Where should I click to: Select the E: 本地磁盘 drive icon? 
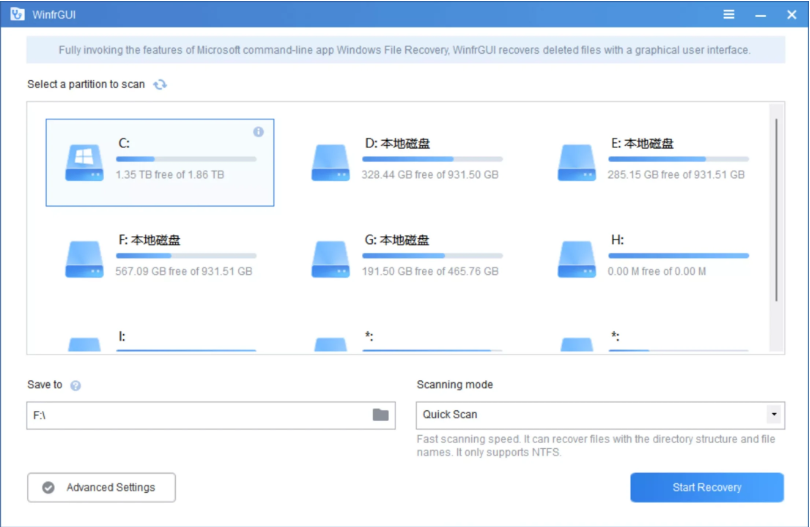[577, 162]
